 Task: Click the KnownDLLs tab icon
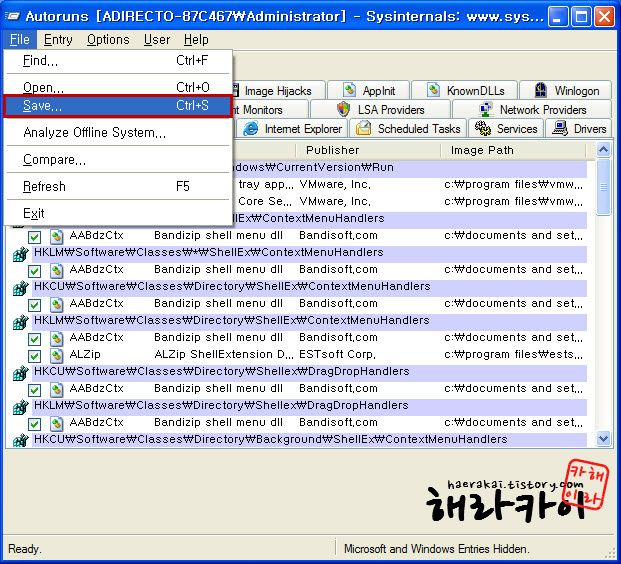click(433, 90)
